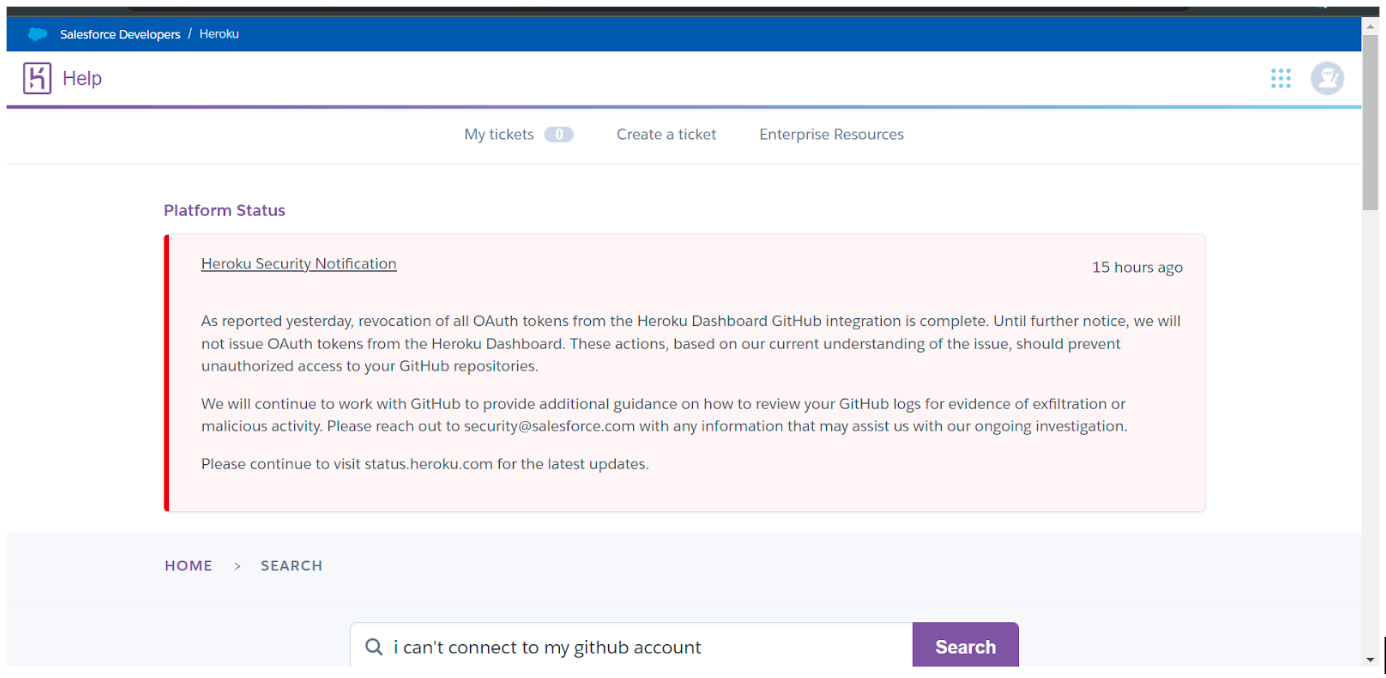Open Enterprise Resources
This screenshot has height=678, width=1386.
point(831,133)
